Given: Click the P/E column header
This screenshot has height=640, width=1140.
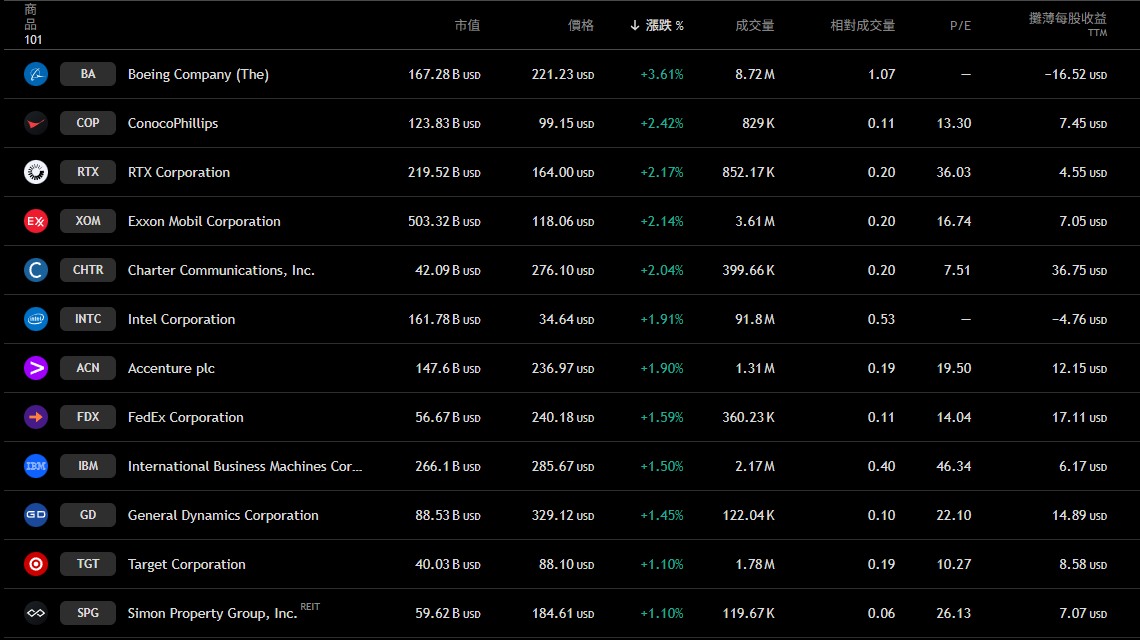Looking at the screenshot, I should (x=960, y=25).
